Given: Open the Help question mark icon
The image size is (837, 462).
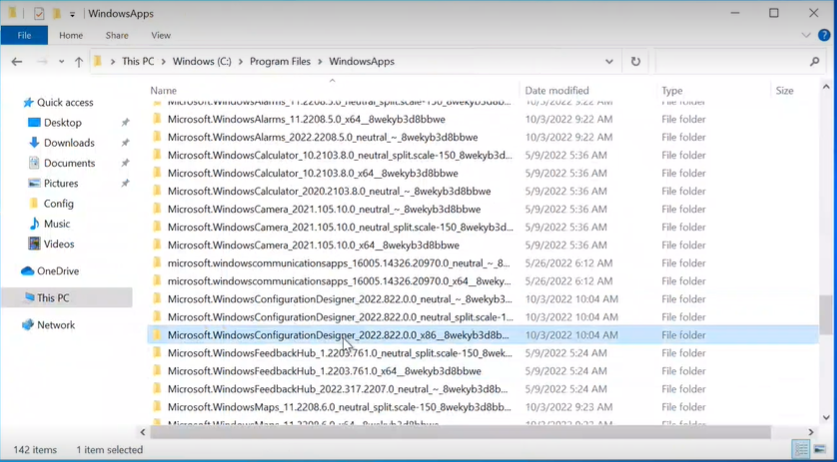Looking at the screenshot, I should 824,35.
